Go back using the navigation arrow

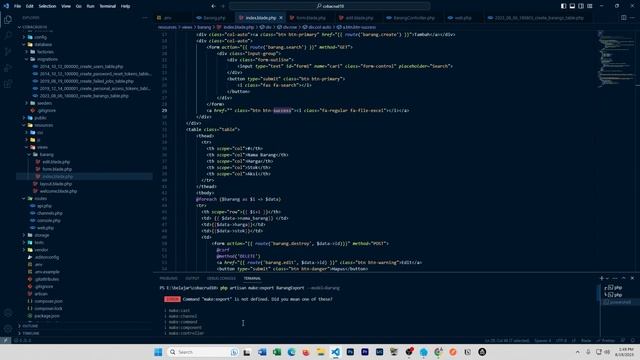point(213,6)
